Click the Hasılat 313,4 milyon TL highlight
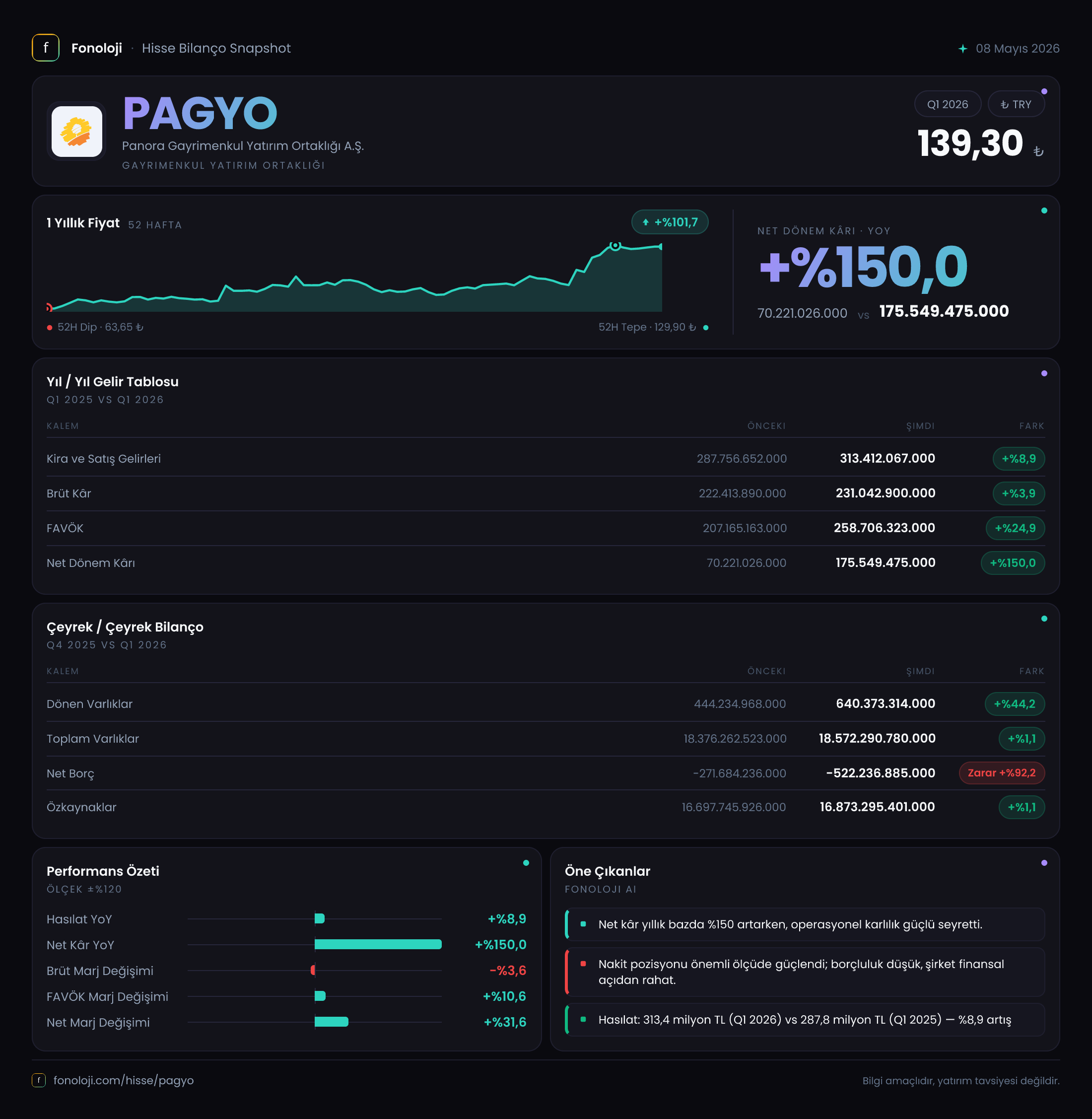The width and height of the screenshot is (1092, 1119). tap(805, 1020)
